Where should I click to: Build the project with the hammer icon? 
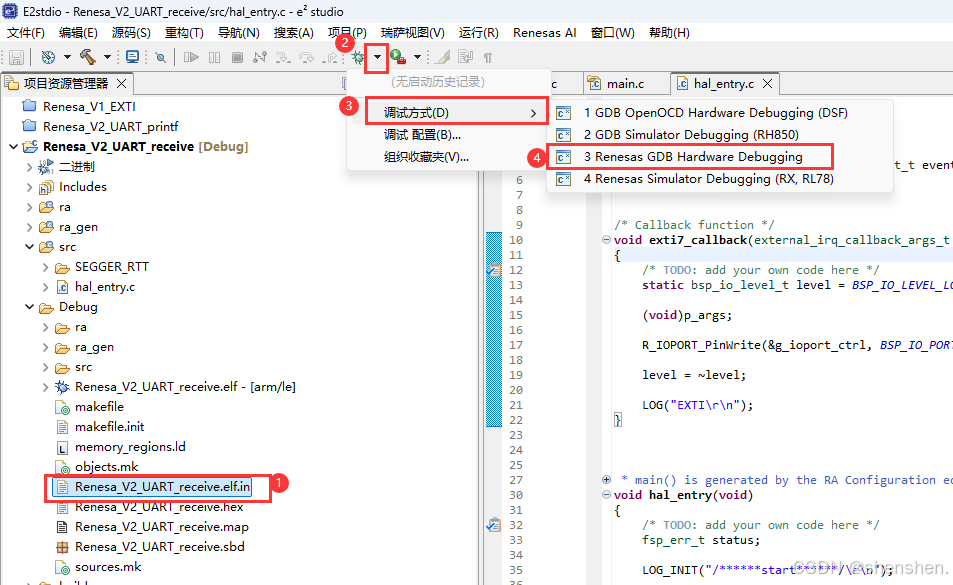(x=87, y=57)
